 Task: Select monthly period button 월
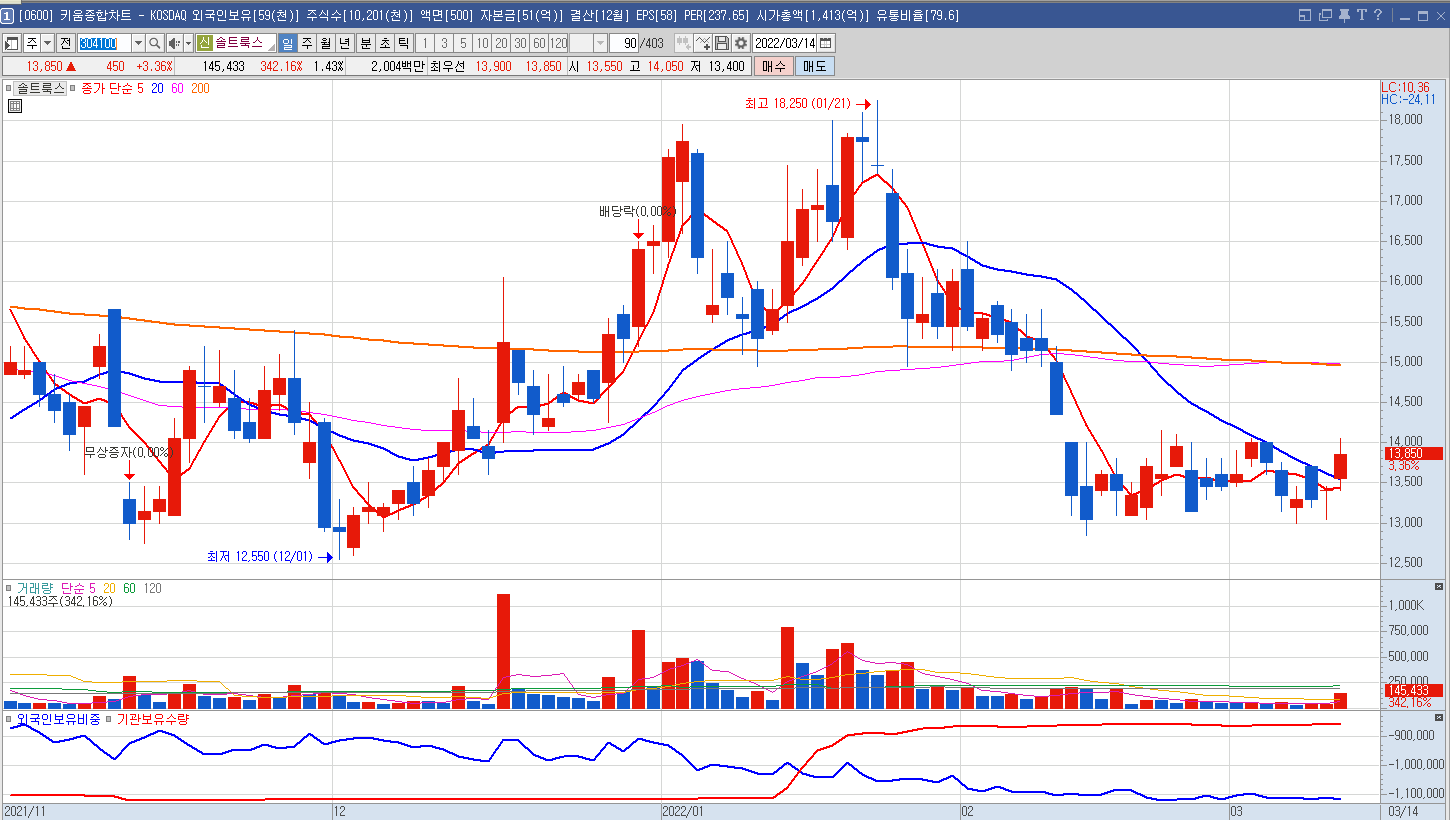tap(325, 43)
